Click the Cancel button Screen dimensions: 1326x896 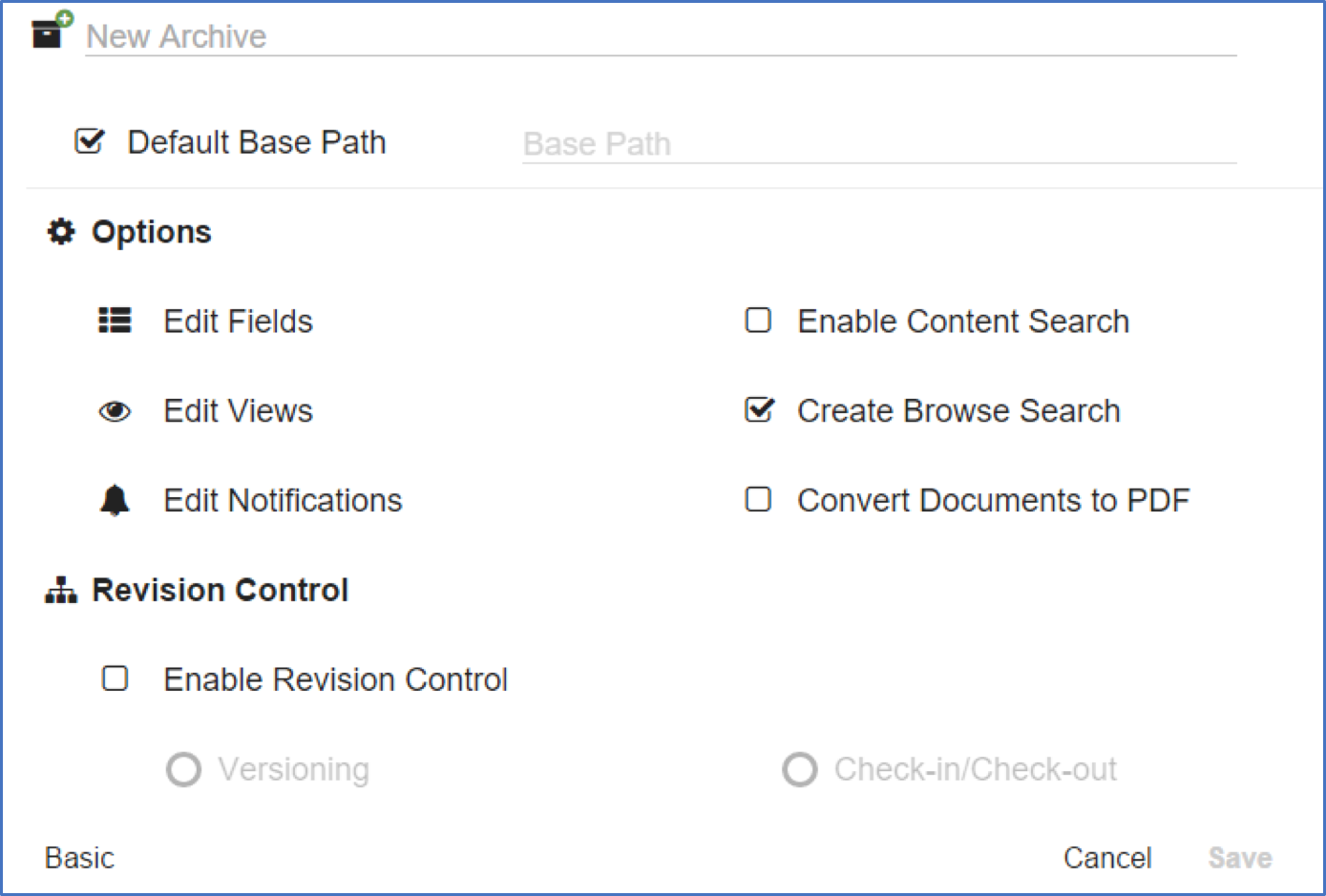pyautogui.click(x=1107, y=858)
